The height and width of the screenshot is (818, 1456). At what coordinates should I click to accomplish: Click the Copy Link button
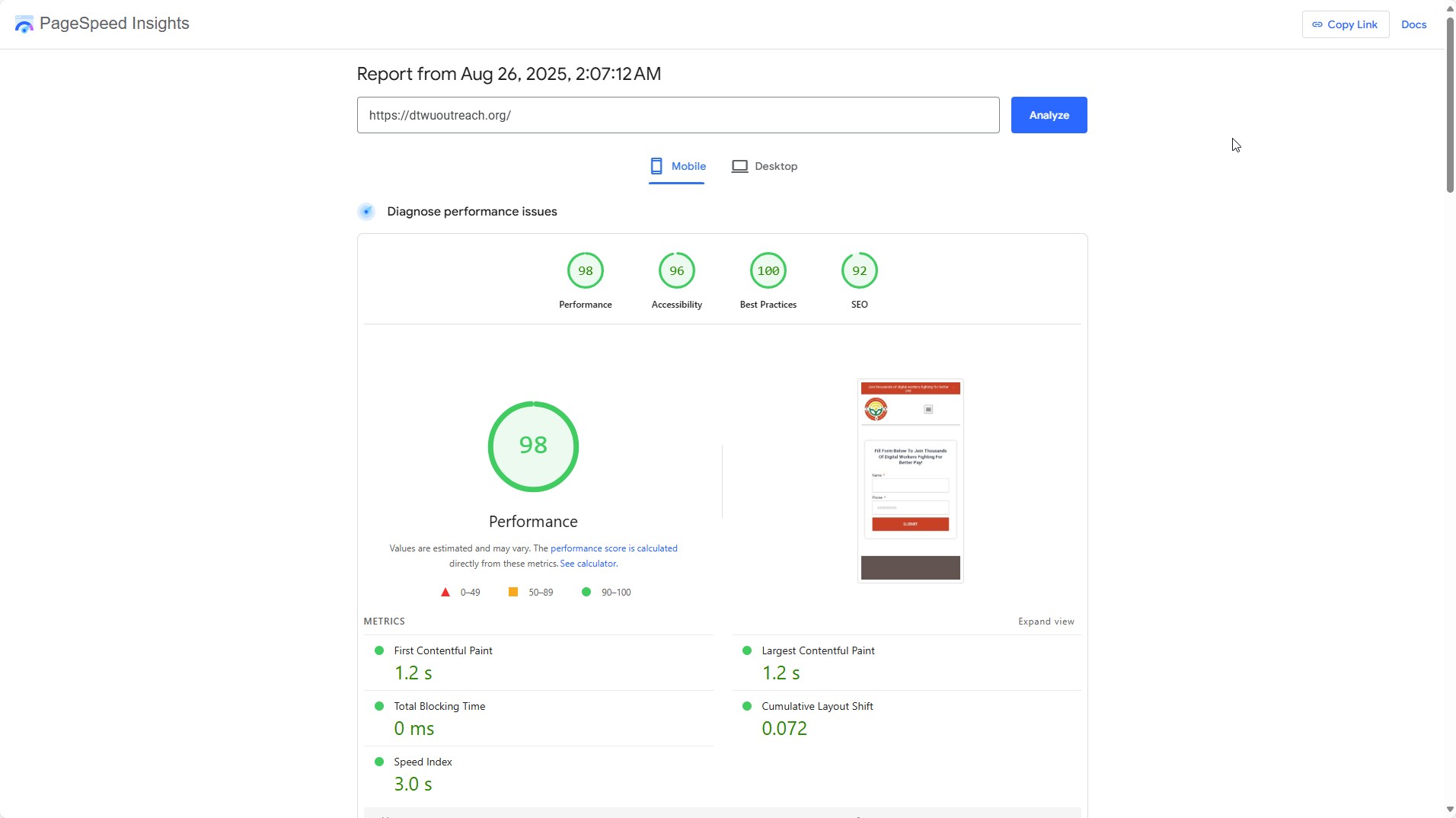click(x=1345, y=24)
